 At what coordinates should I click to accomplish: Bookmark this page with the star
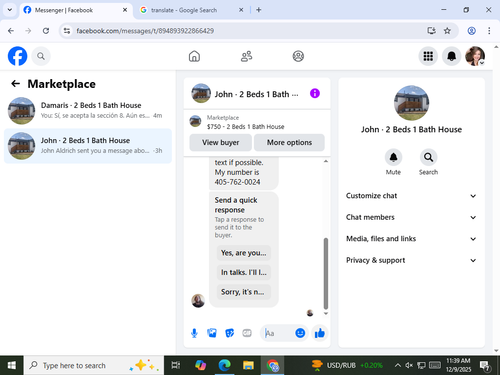click(447, 31)
